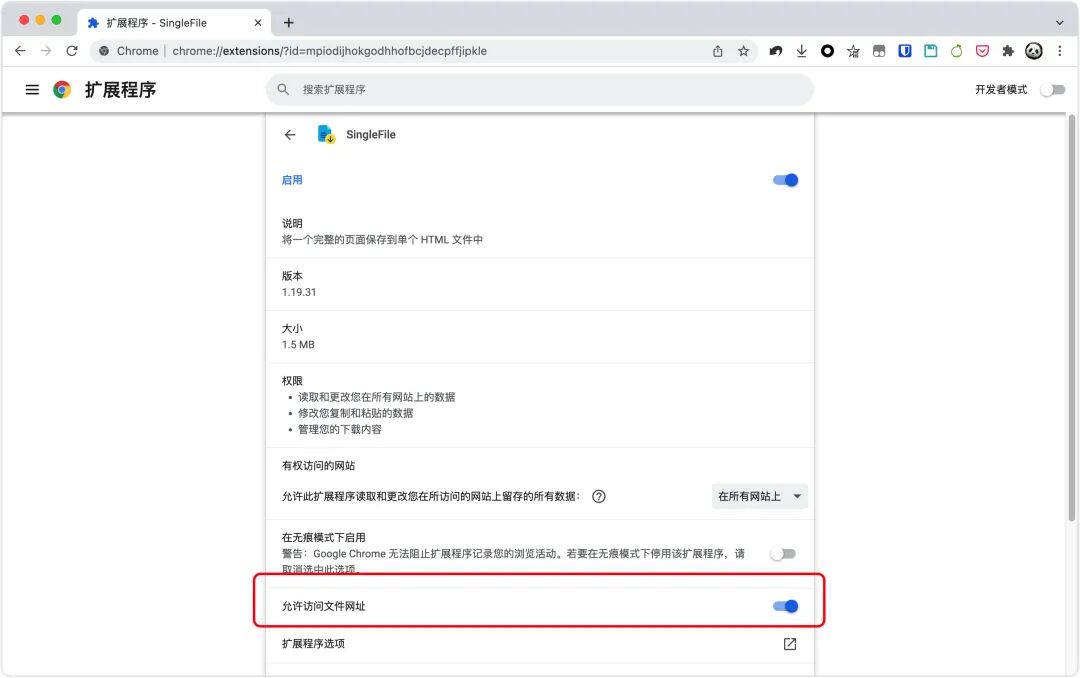Reload the extensions page

[72, 51]
